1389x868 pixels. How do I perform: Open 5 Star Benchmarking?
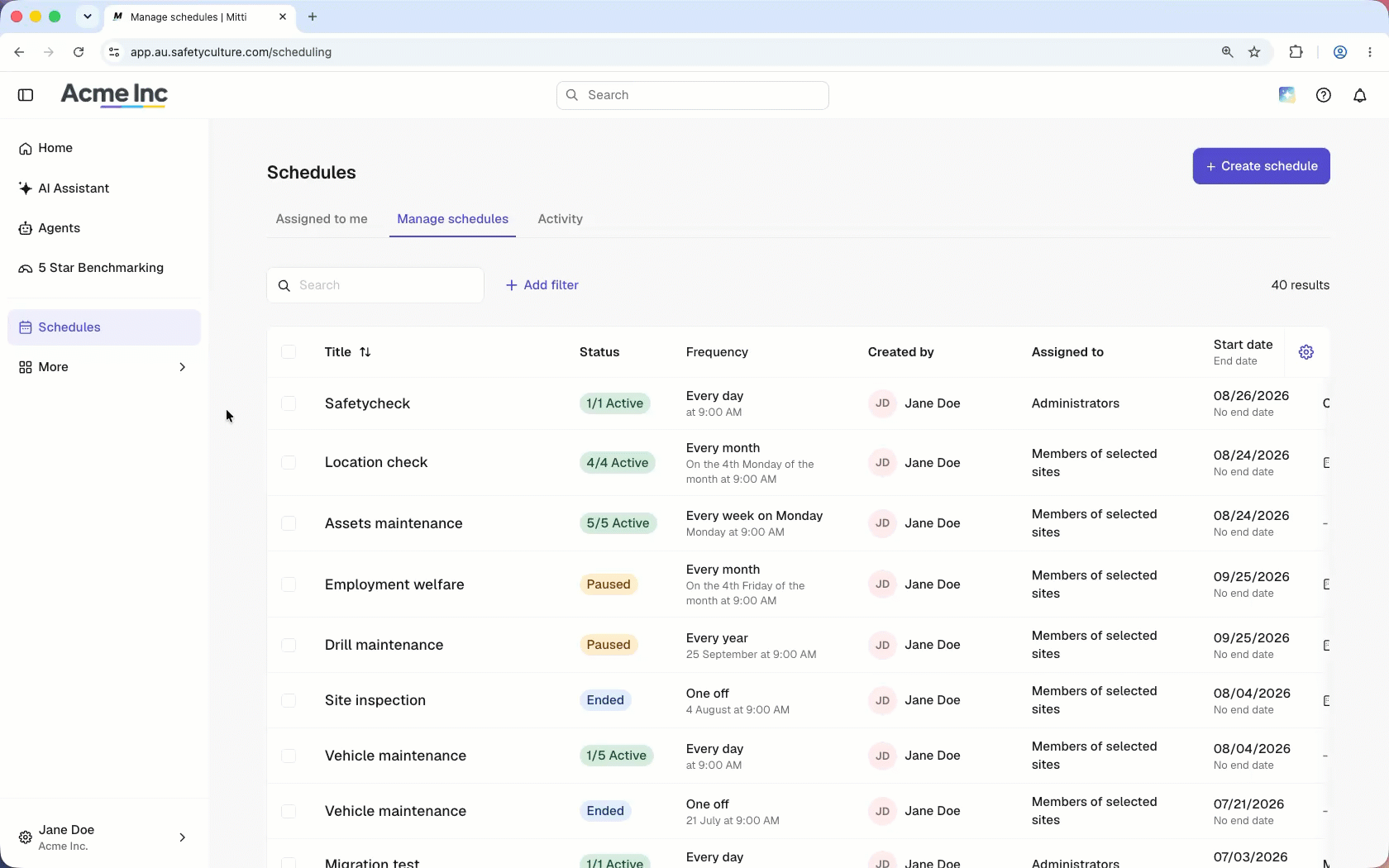[x=104, y=268]
